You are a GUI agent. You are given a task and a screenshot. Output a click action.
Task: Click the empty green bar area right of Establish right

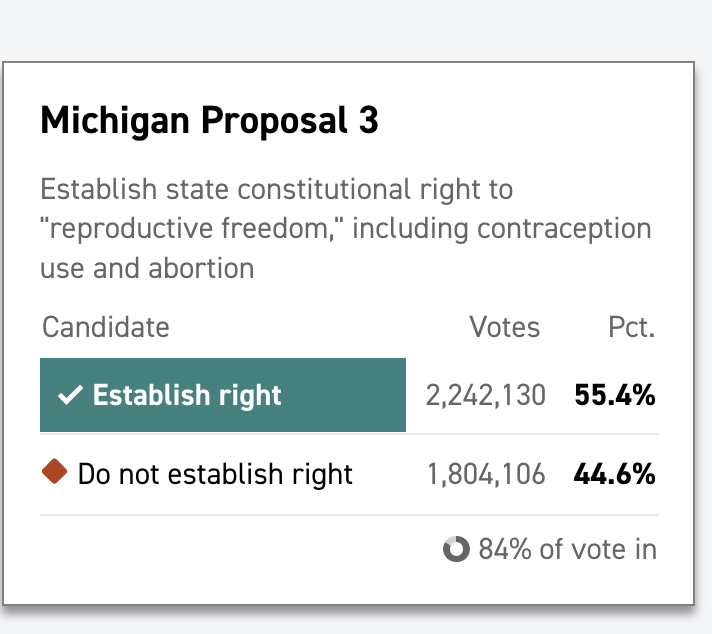click(x=345, y=396)
